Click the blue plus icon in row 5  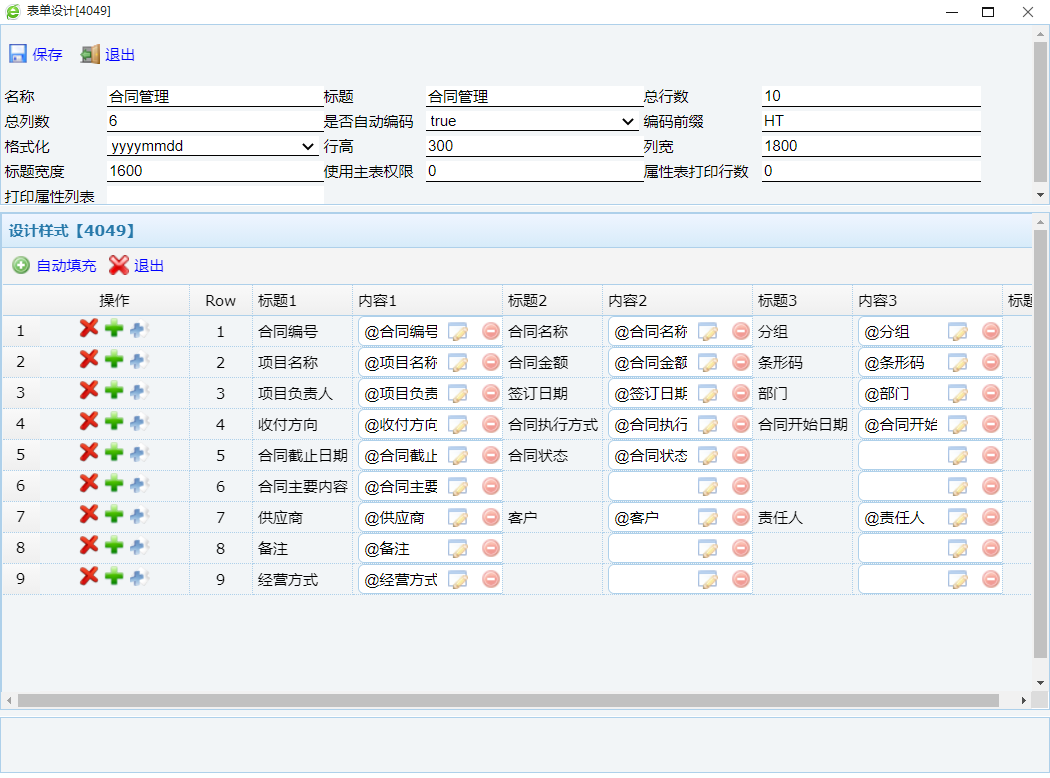click(138, 454)
